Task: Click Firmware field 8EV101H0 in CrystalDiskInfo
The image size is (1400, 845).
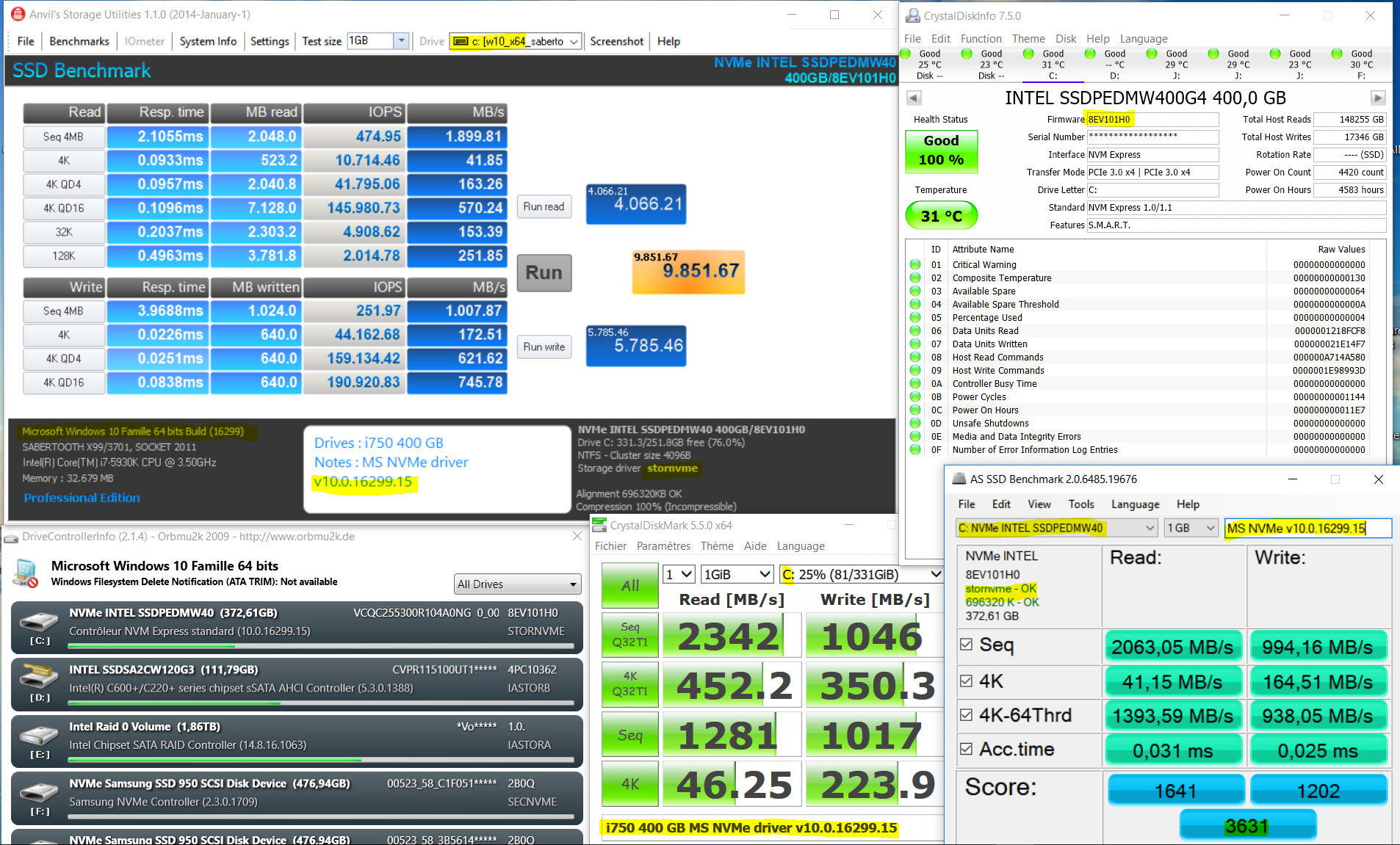Action: pos(1152,120)
